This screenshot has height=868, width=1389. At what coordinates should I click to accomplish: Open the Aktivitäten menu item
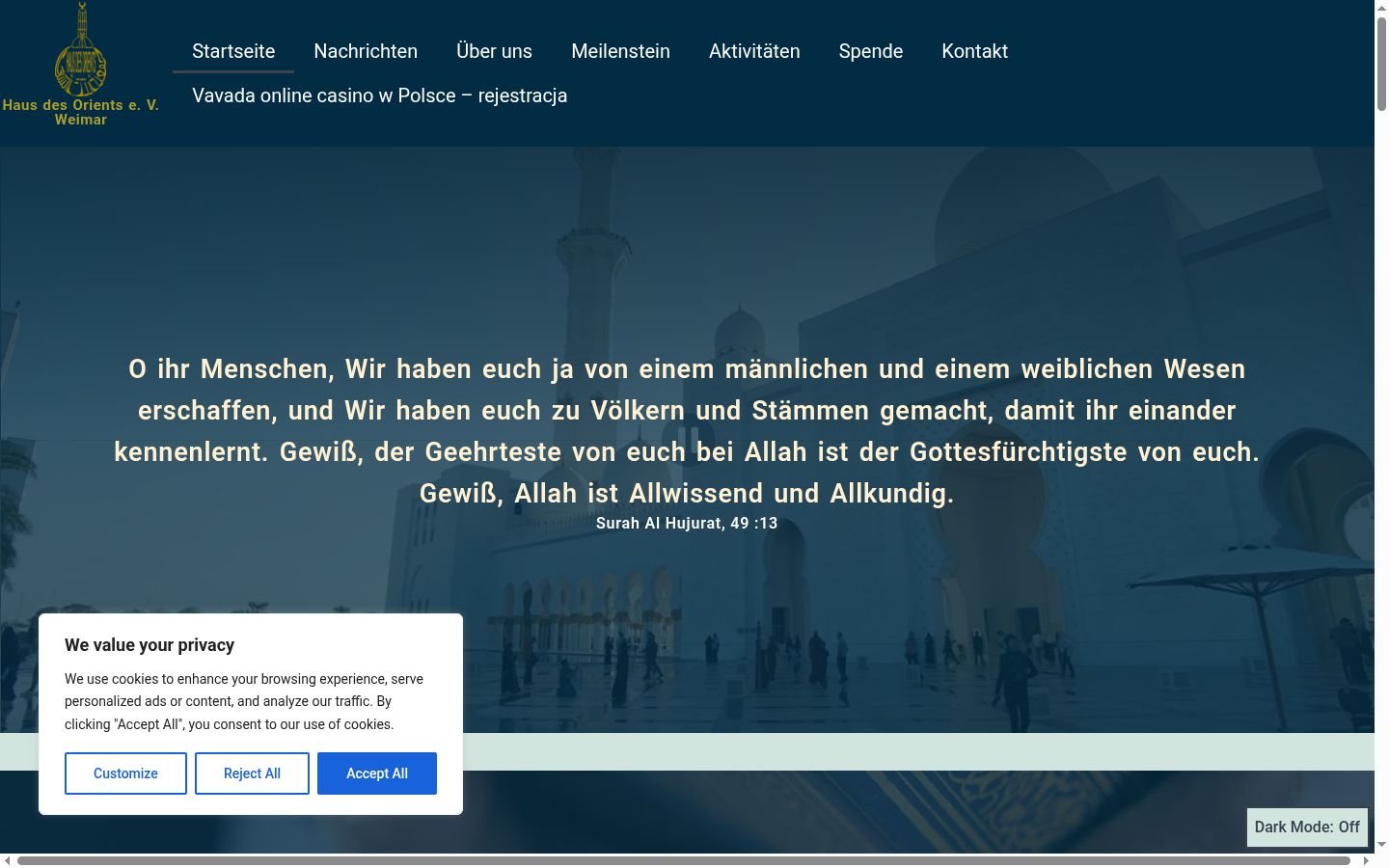(x=754, y=51)
